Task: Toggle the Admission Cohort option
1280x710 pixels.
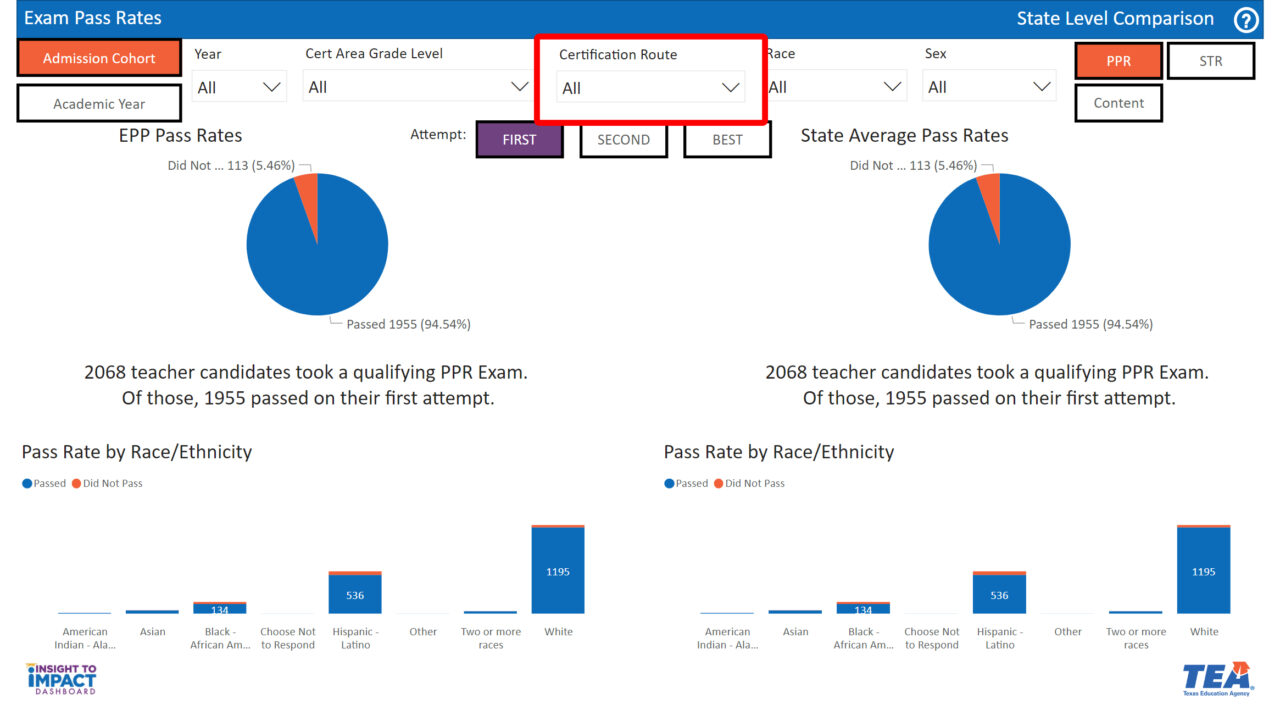Action: [99, 58]
